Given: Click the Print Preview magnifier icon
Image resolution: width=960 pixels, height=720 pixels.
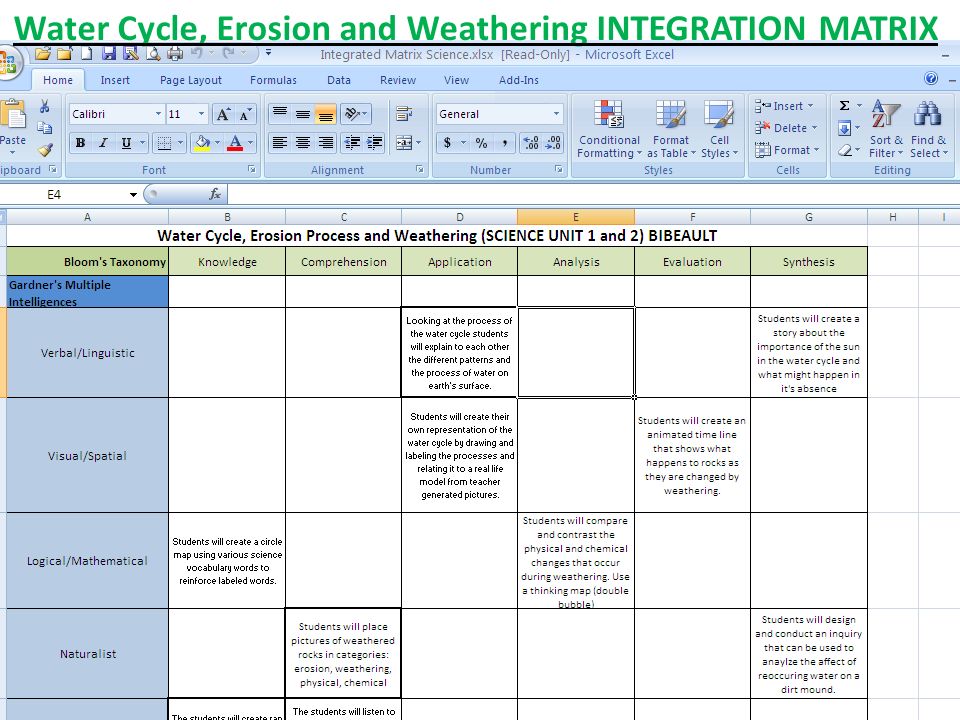Looking at the screenshot, I should 153,54.
